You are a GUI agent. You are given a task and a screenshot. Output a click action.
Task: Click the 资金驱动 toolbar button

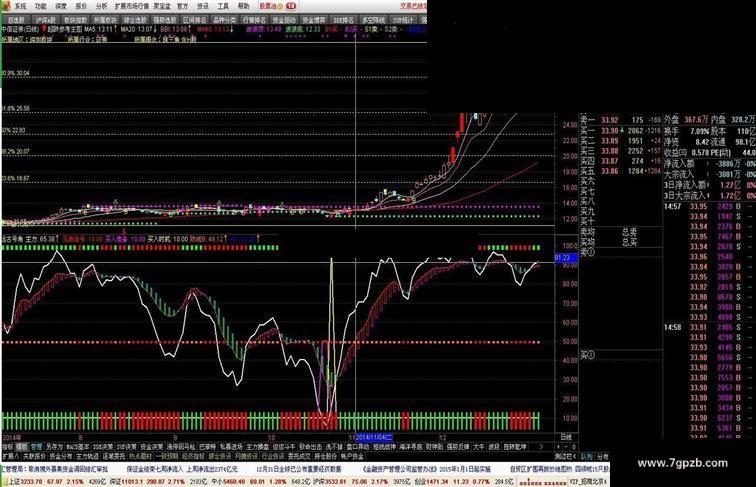(x=284, y=20)
